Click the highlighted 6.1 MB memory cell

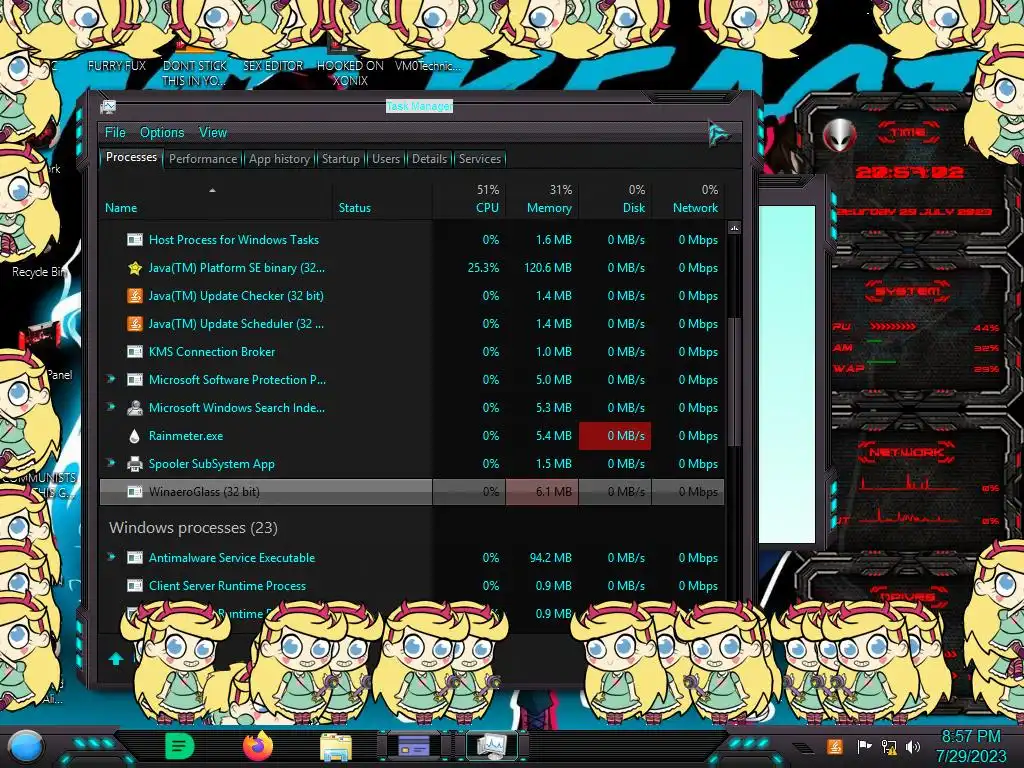[542, 492]
